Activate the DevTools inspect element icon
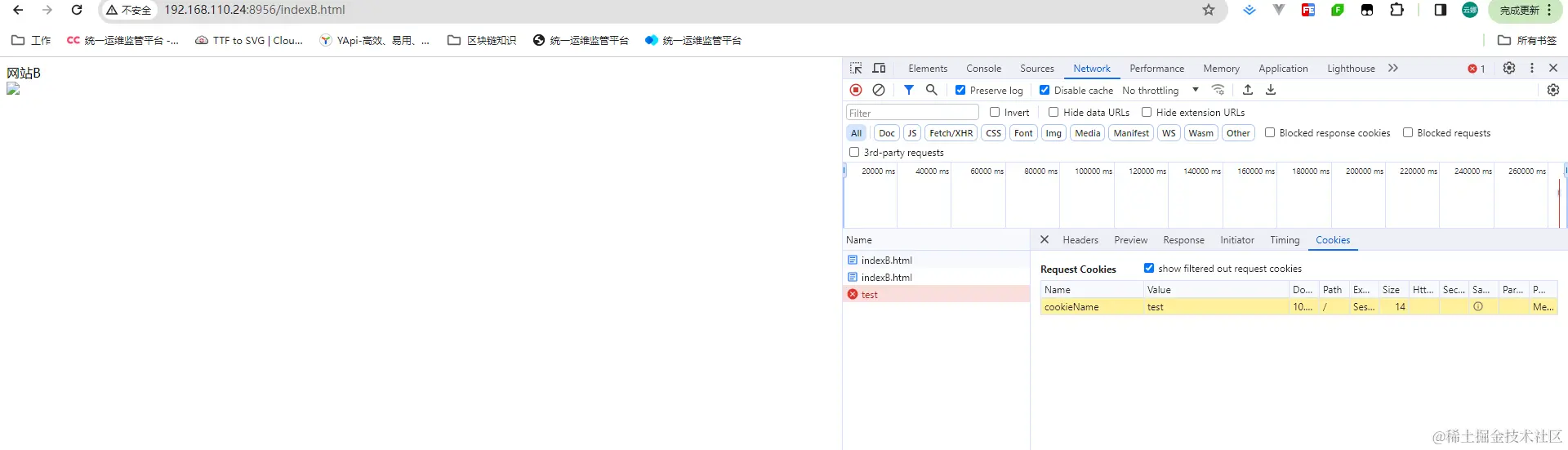 [856, 69]
